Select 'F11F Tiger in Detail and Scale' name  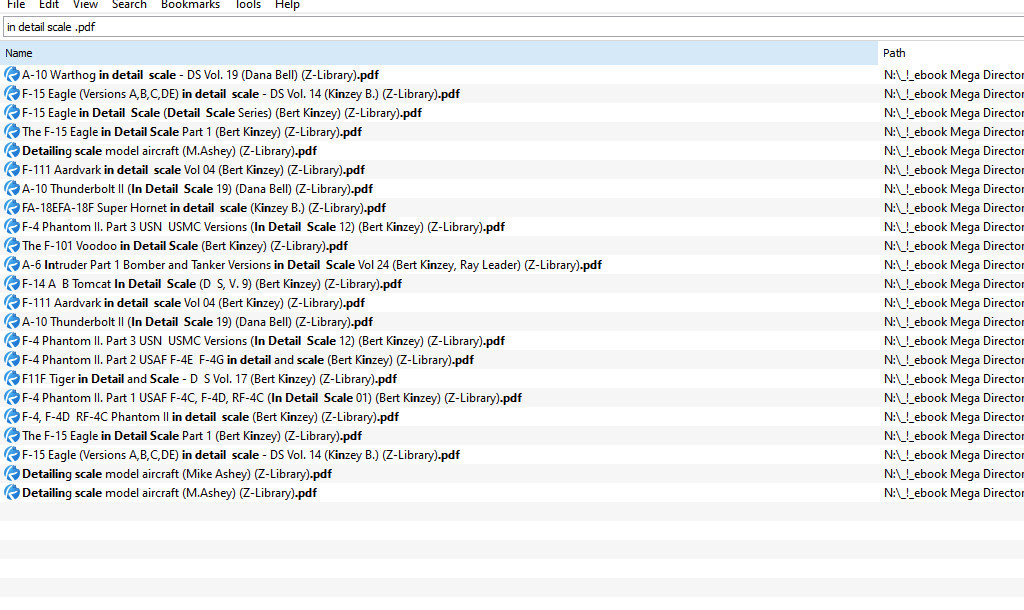coord(210,378)
